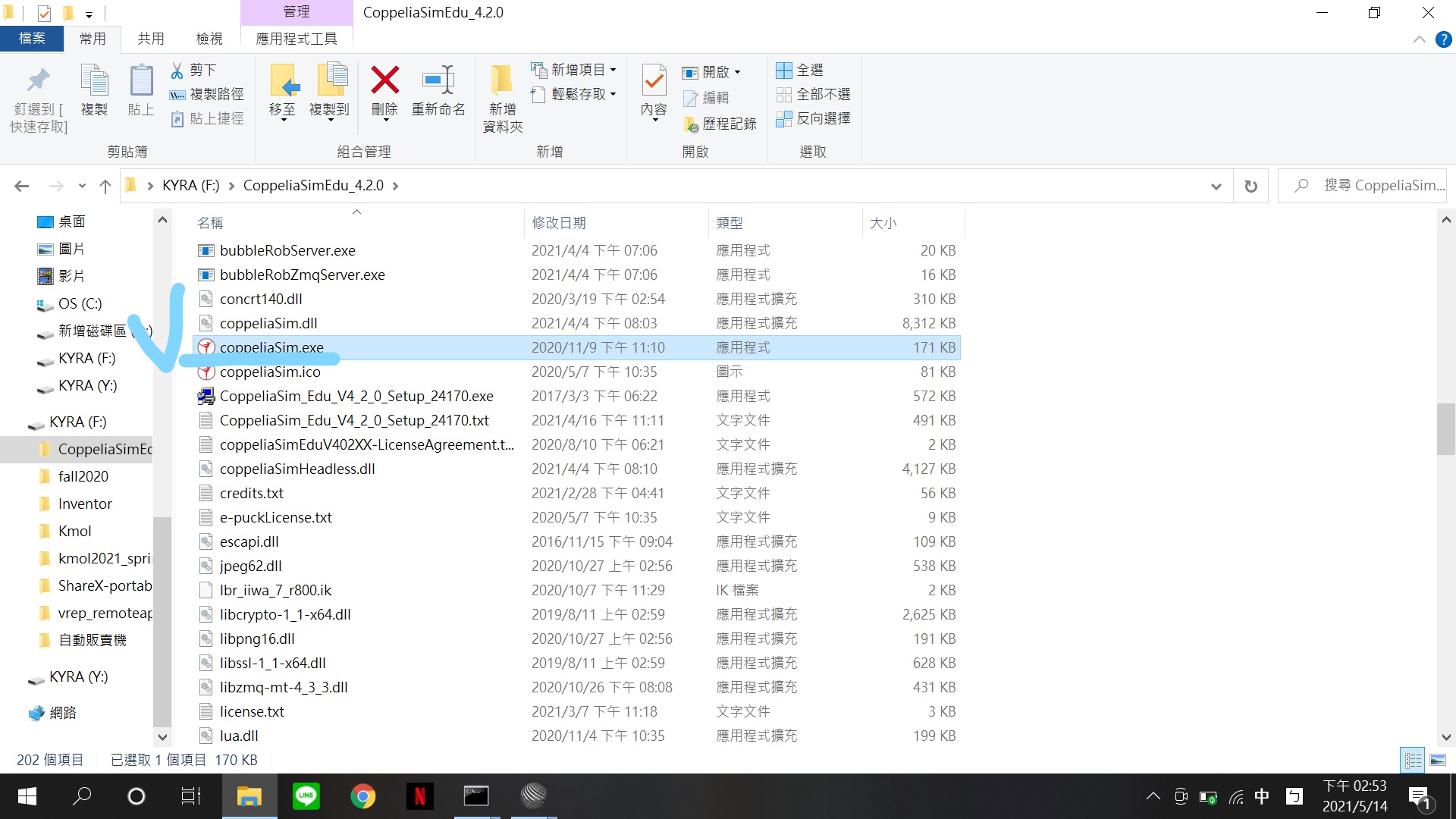Viewport: 1456px width, 819px height.
Task: Select all files (全選)
Action: tap(800, 70)
